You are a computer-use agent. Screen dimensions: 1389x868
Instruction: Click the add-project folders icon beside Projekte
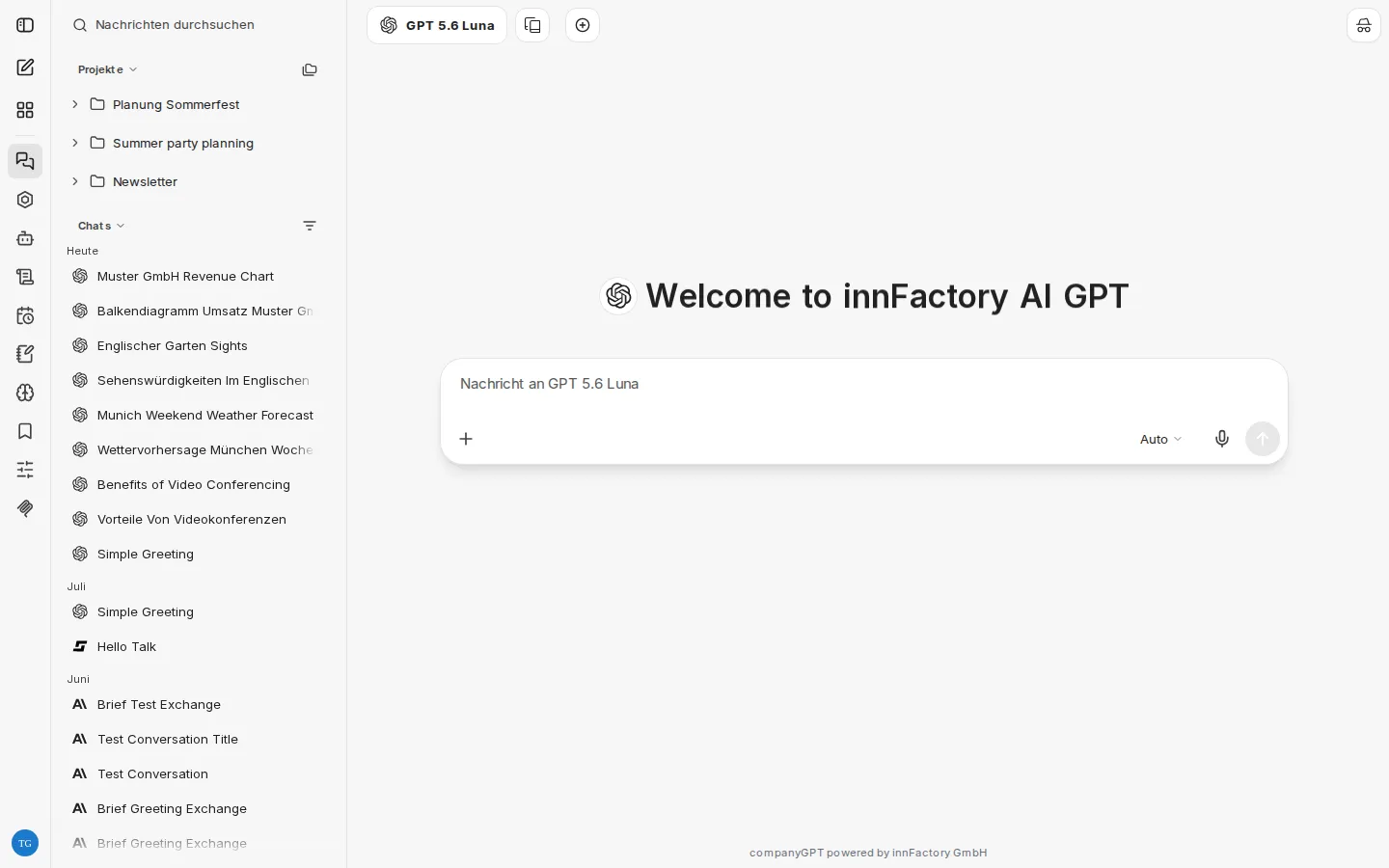coord(310,69)
